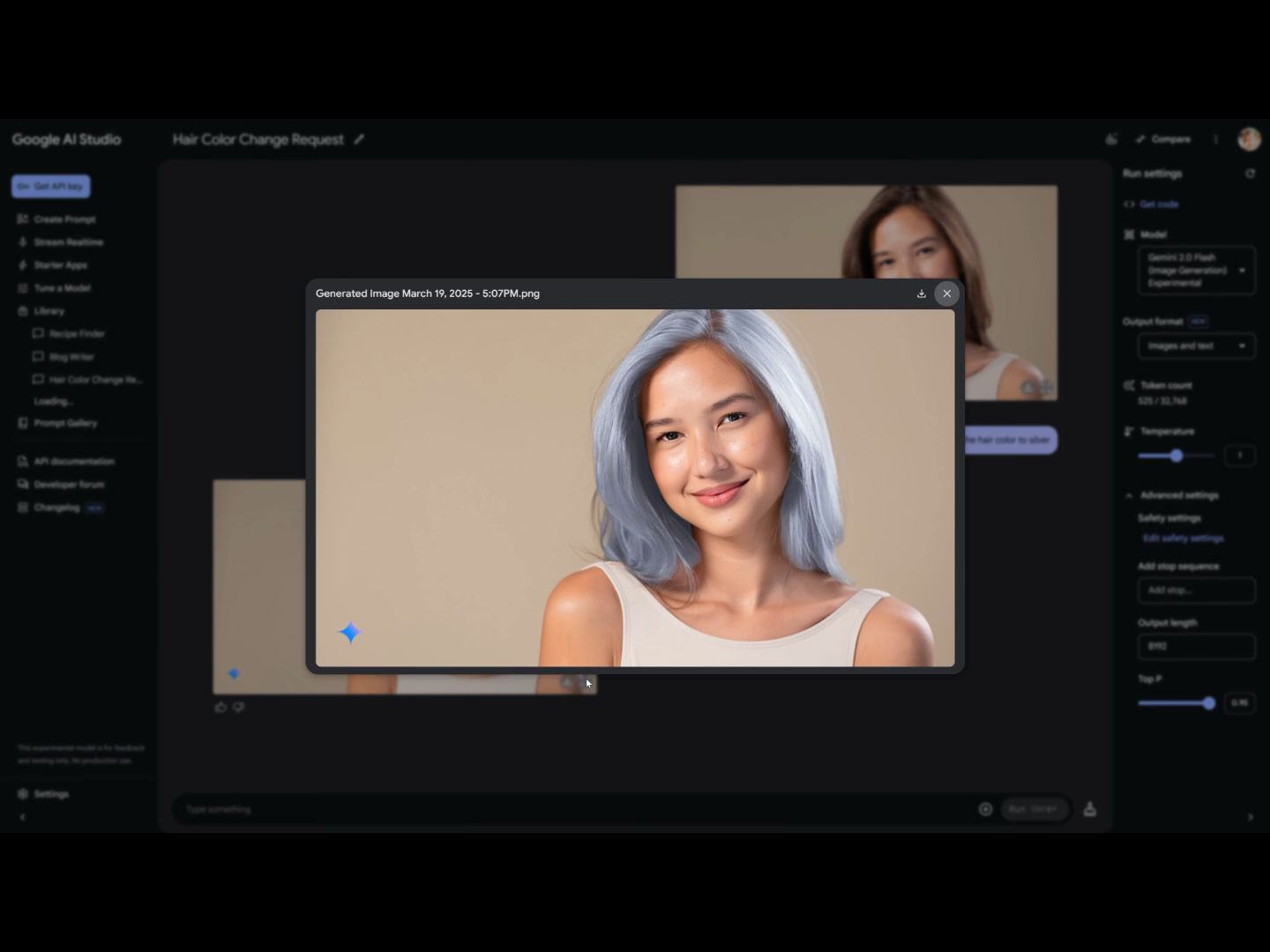Click Edit safety settings link
The image size is (1270, 952).
click(x=1183, y=539)
